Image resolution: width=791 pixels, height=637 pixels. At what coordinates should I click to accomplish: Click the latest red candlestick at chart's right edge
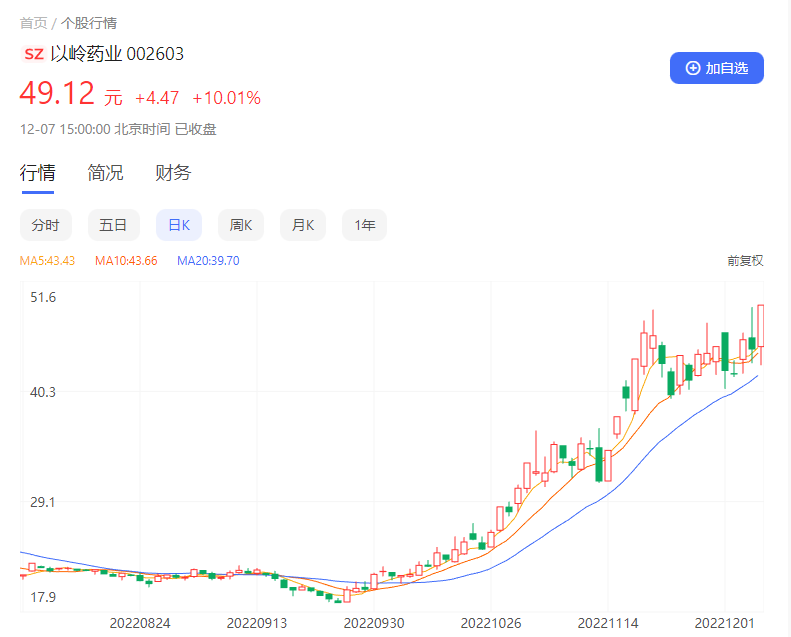[761, 326]
